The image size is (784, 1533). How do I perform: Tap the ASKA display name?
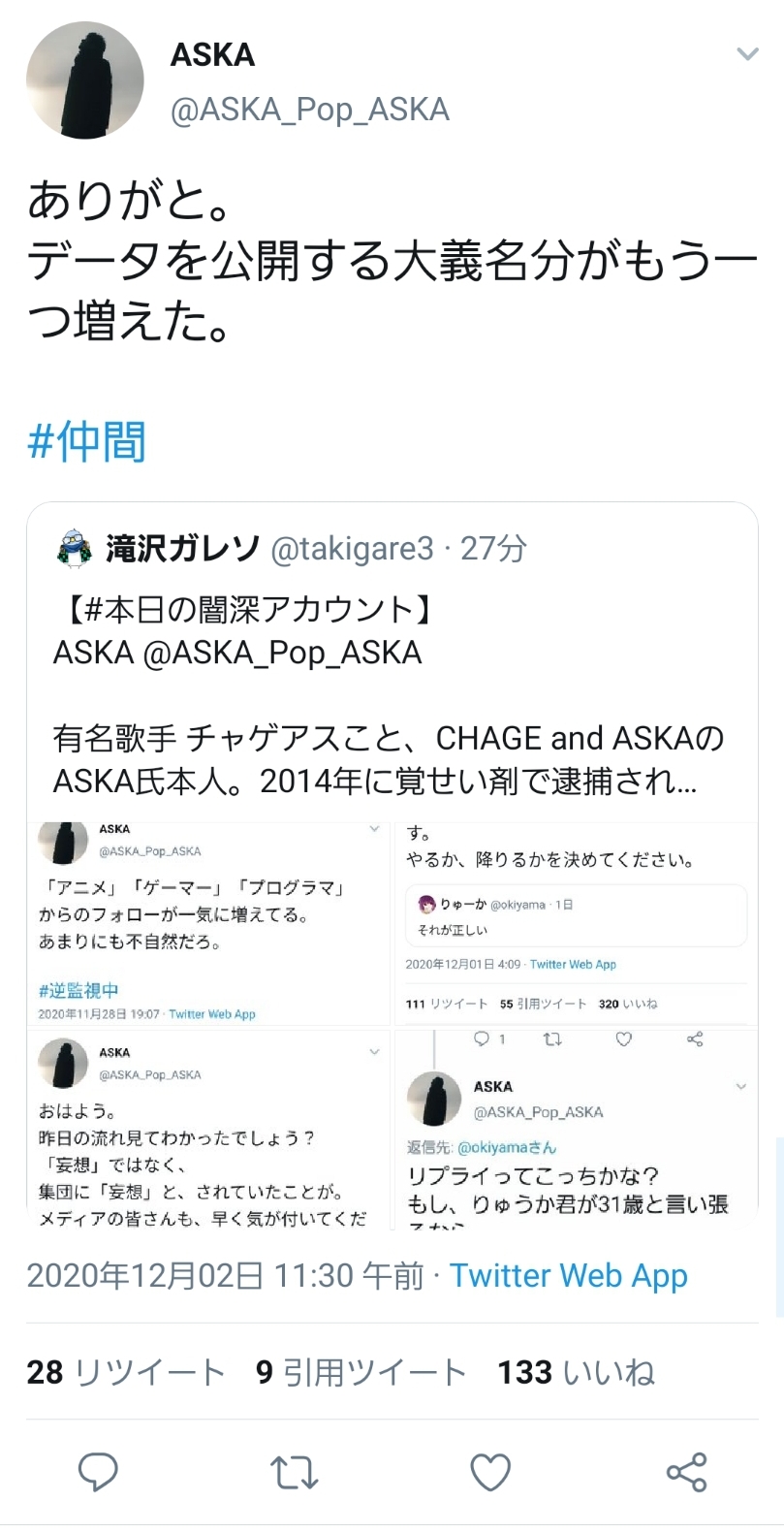pyautogui.click(x=212, y=55)
